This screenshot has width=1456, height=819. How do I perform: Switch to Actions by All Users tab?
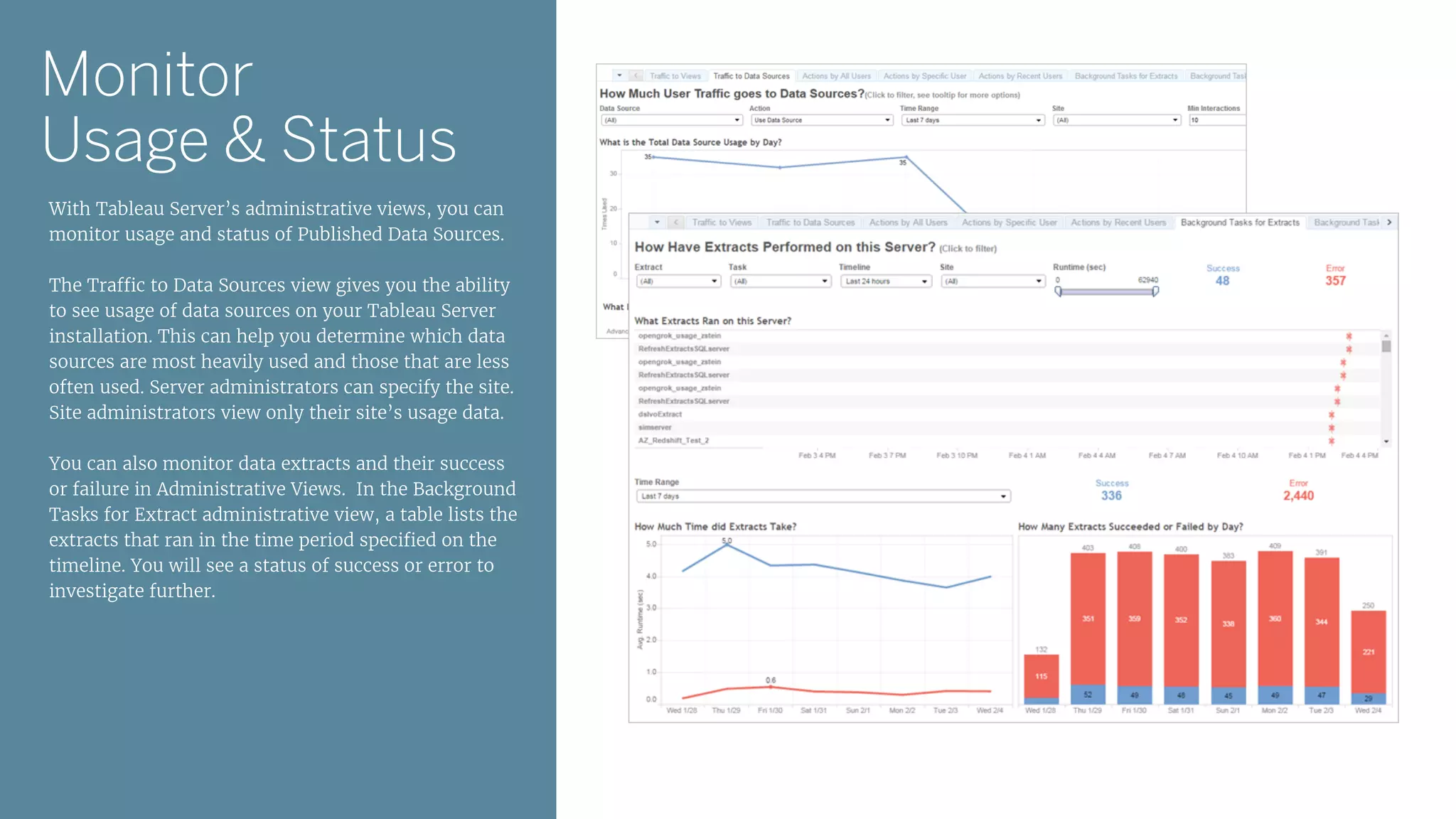[x=908, y=223]
